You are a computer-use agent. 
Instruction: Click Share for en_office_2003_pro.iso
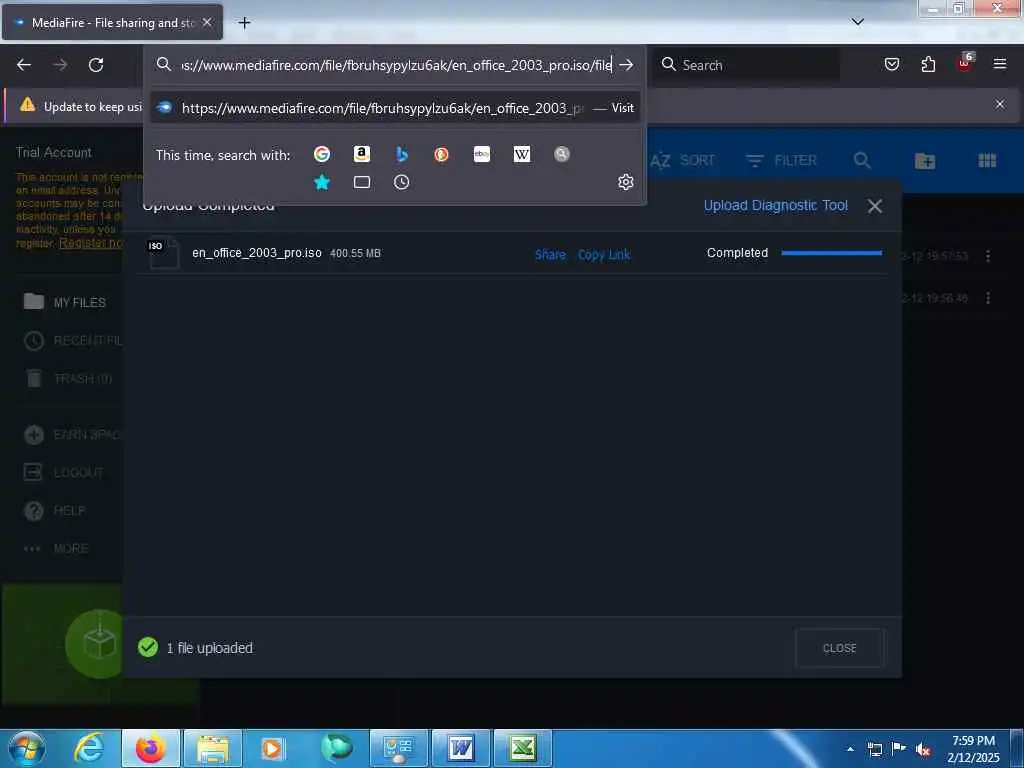click(550, 255)
